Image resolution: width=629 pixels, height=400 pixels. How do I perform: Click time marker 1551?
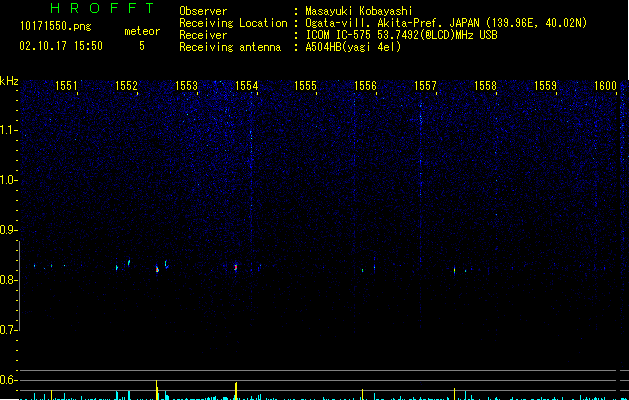(66, 86)
